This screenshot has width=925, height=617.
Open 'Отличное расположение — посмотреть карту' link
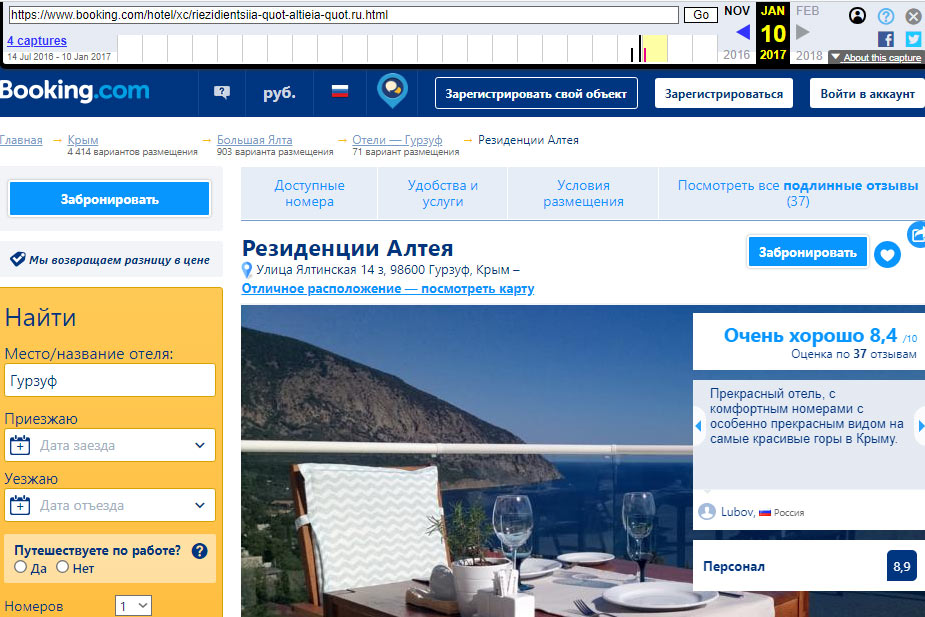pyautogui.click(x=388, y=289)
